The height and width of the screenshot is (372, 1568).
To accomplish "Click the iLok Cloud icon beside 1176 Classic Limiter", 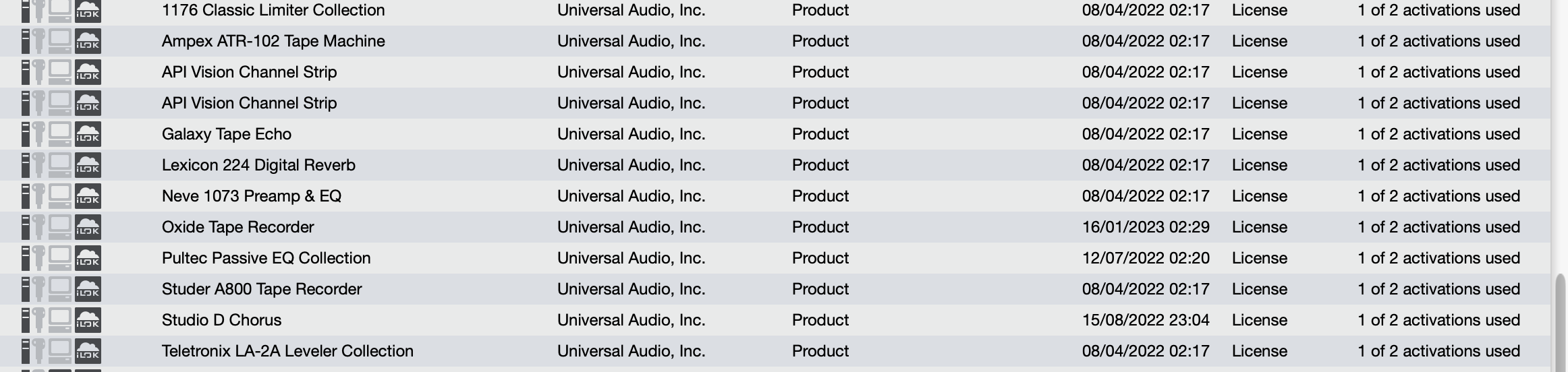I will (x=88, y=10).
